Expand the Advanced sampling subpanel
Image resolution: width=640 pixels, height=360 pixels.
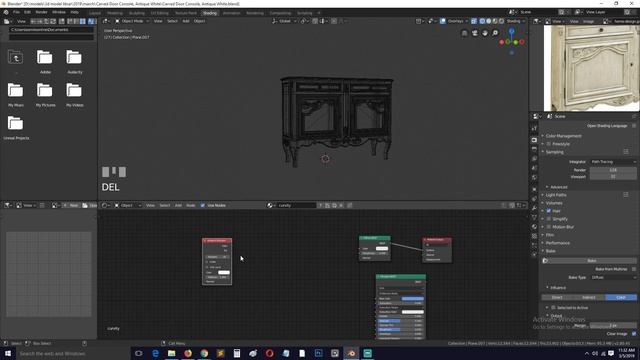(x=558, y=187)
